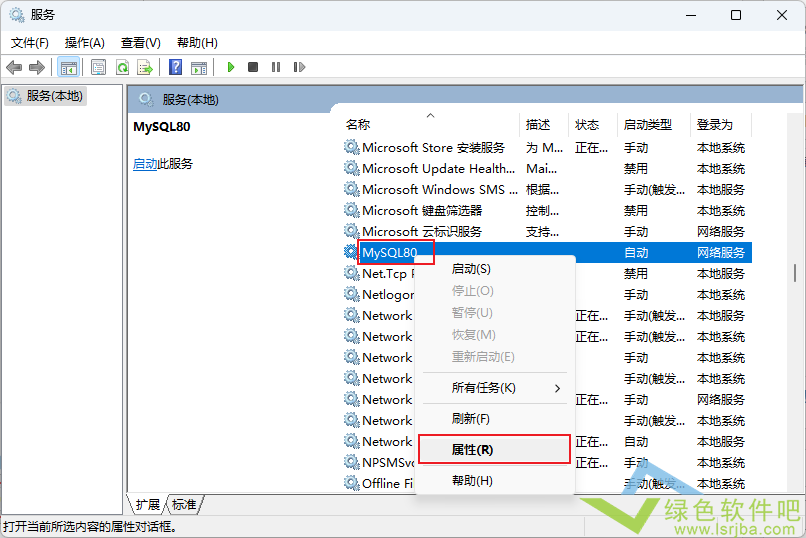Open the 帮助(H) menu in menu bar
This screenshot has height=538, width=806.
[197, 43]
